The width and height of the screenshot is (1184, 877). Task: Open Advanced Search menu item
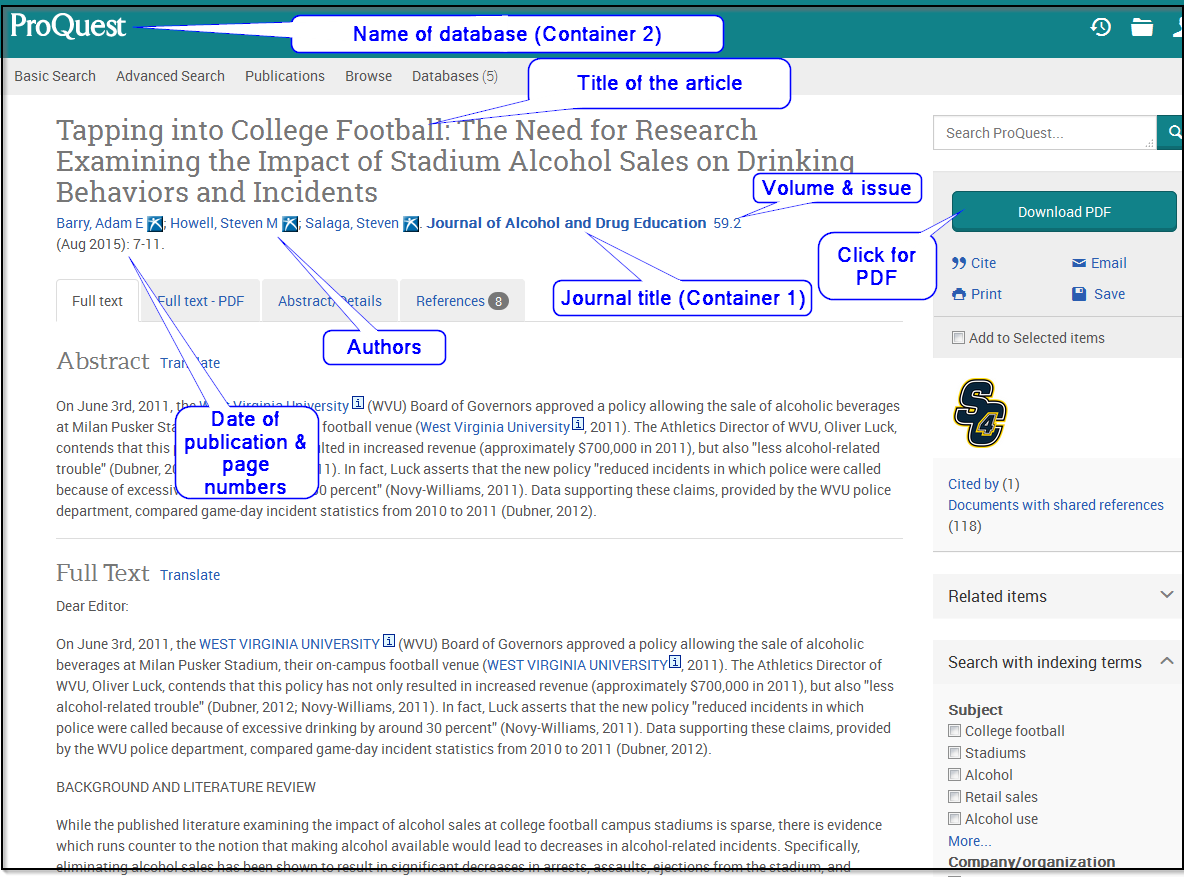pos(170,76)
